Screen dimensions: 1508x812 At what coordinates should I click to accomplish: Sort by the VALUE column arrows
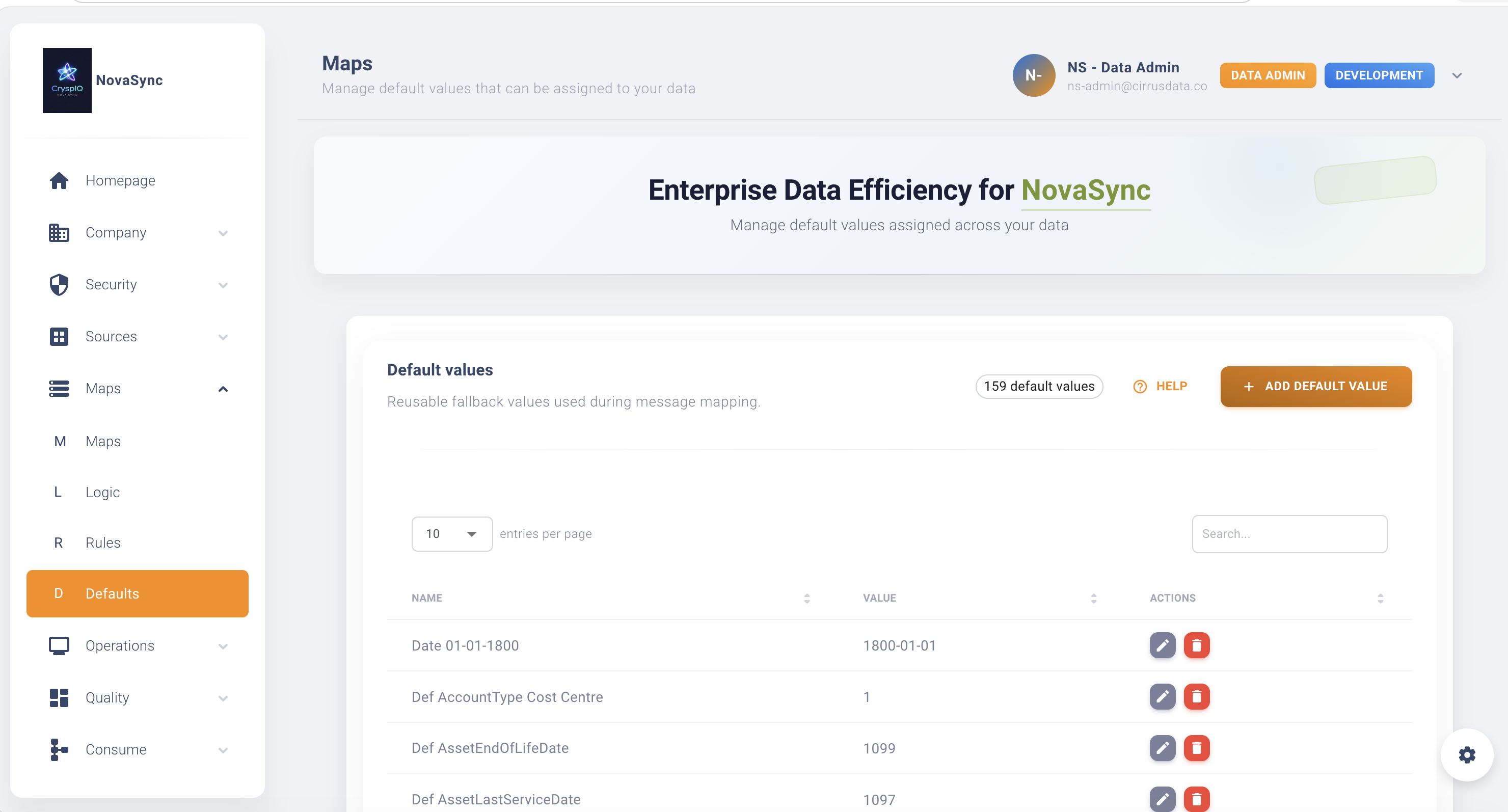point(1093,599)
